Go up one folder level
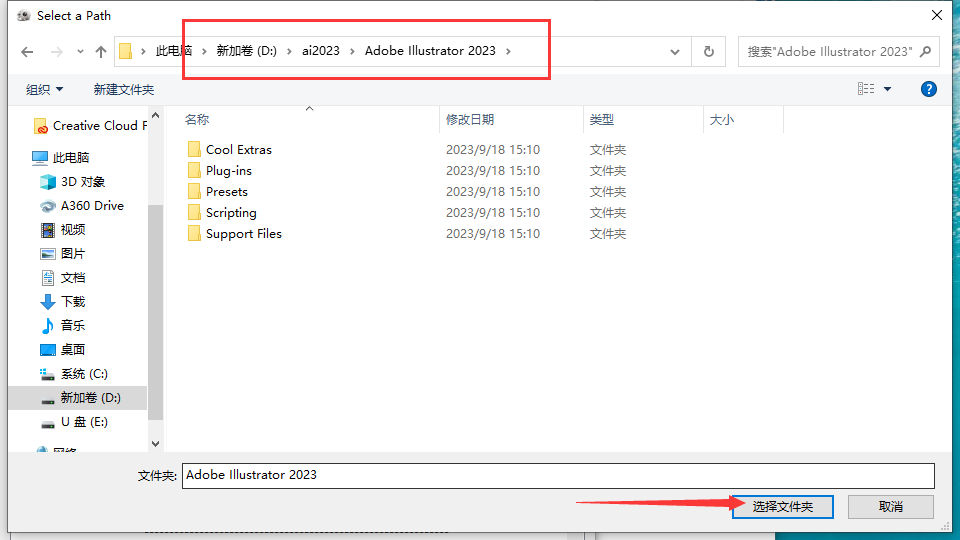Viewport: 960px width, 540px height. (x=101, y=52)
